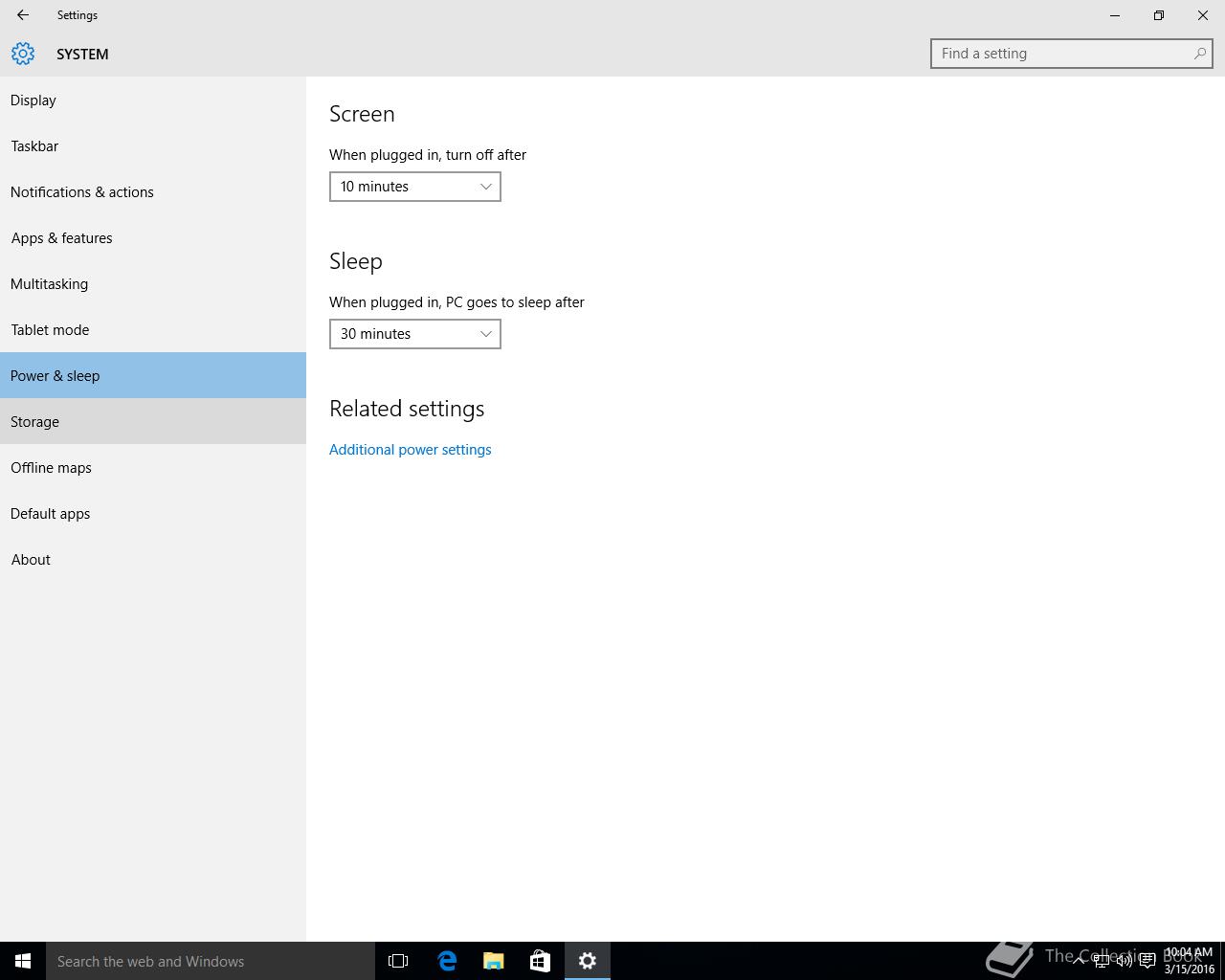The height and width of the screenshot is (980, 1225).
Task: Go to Apps & features
Action: click(153, 237)
